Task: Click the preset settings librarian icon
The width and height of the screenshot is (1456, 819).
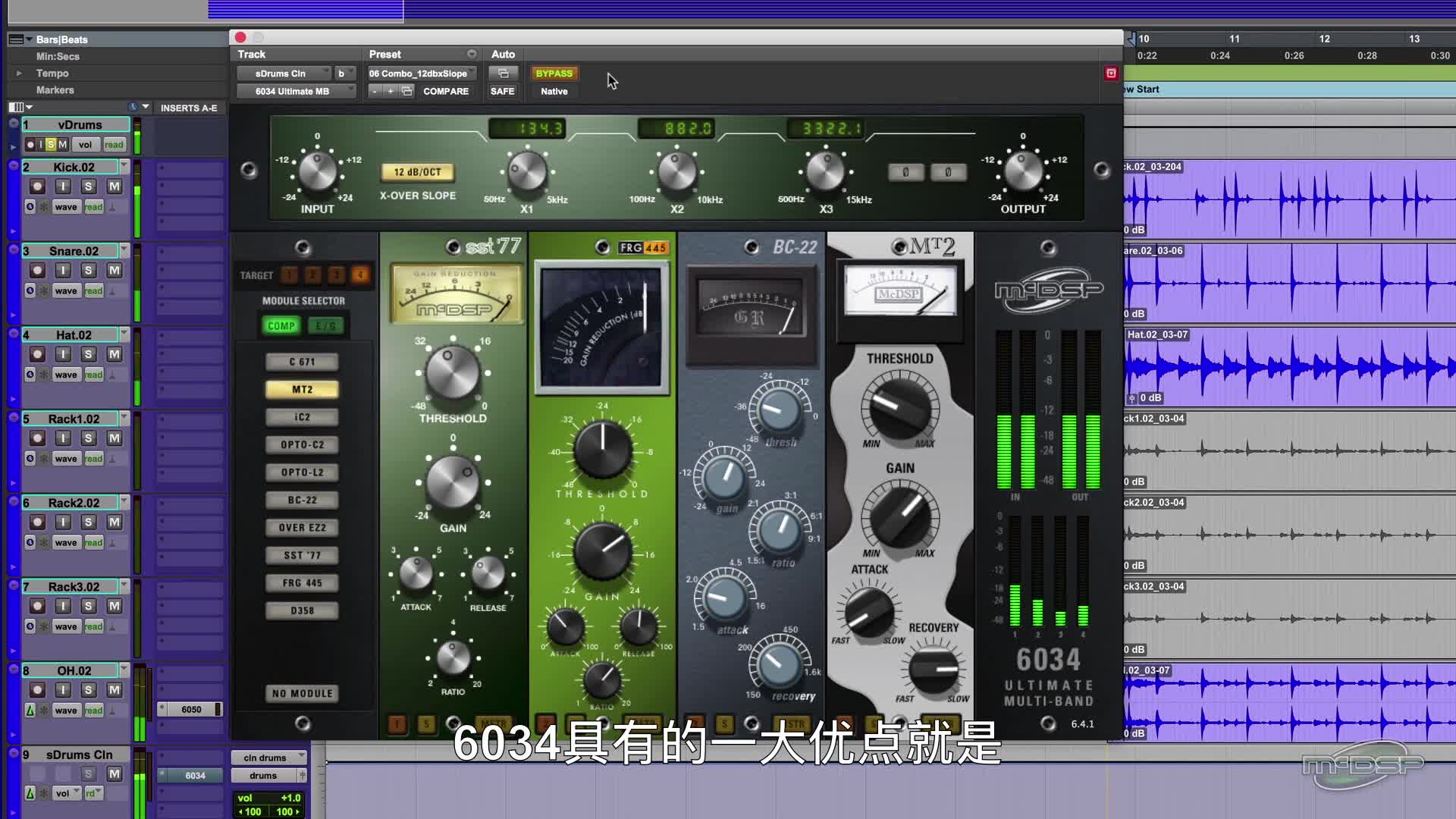Action: [407, 91]
